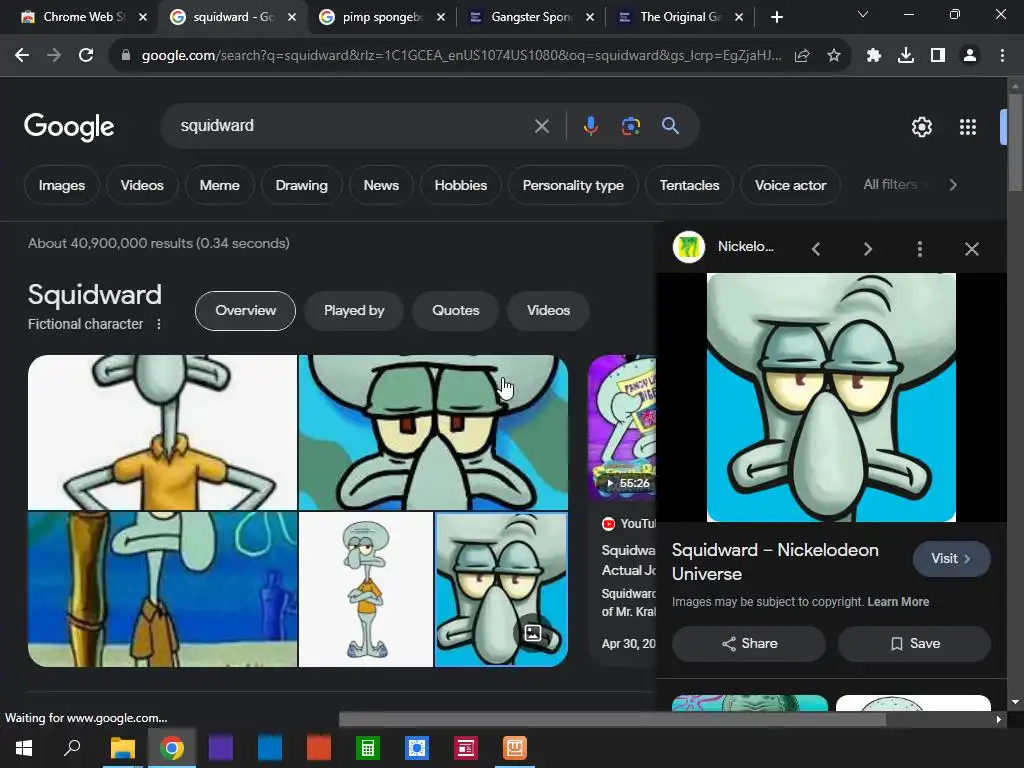Select the Voice actor chip
This screenshot has width=1024, height=768.
coord(790,185)
